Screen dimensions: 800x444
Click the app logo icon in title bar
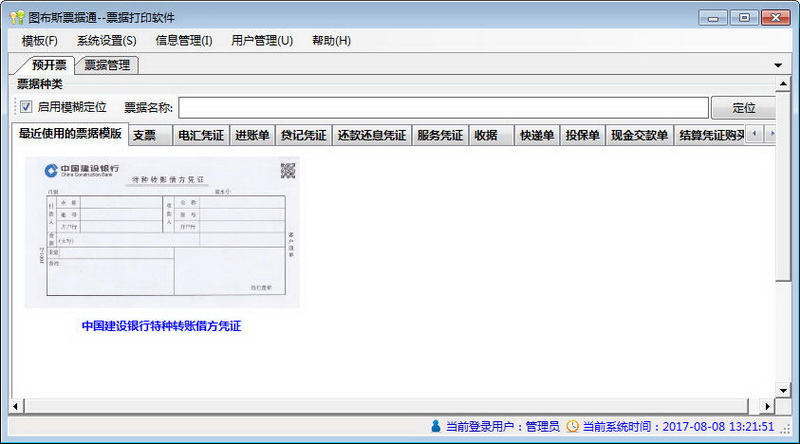17,17
